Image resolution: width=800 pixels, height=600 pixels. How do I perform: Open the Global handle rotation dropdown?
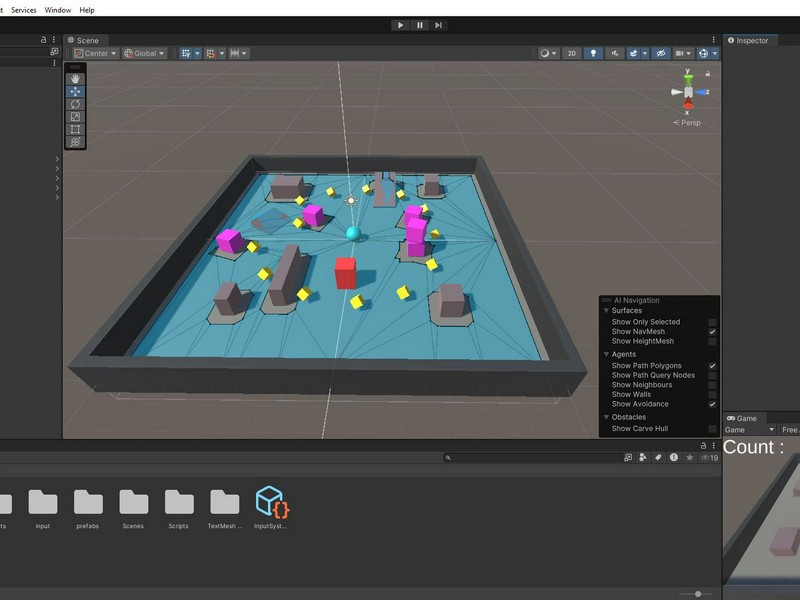[144, 53]
